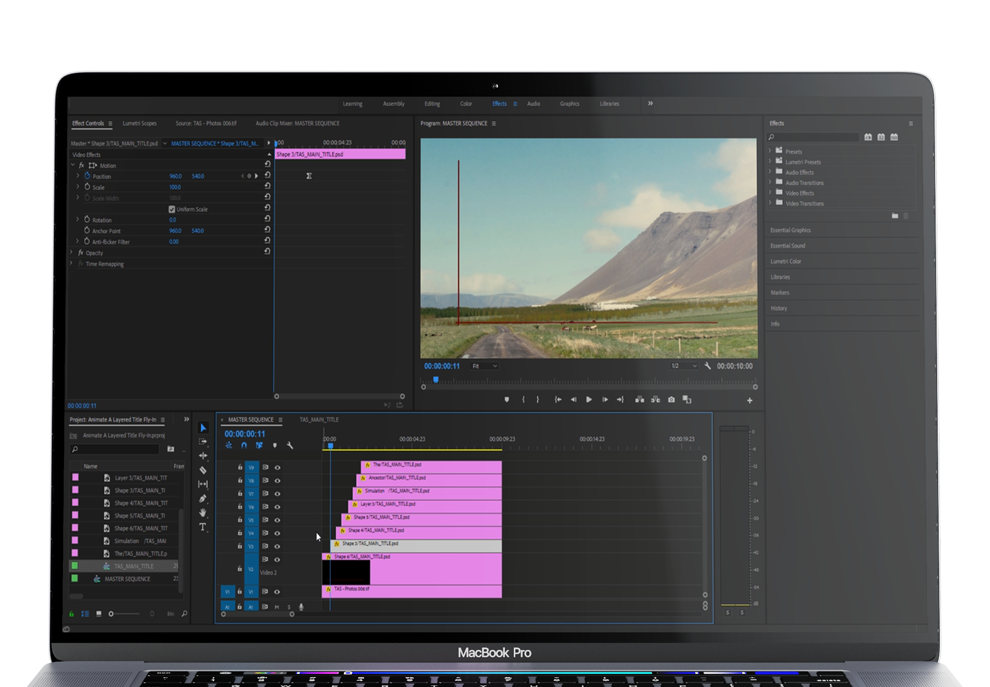
Task: Open the Essential Graphics panel
Action: [x=790, y=230]
